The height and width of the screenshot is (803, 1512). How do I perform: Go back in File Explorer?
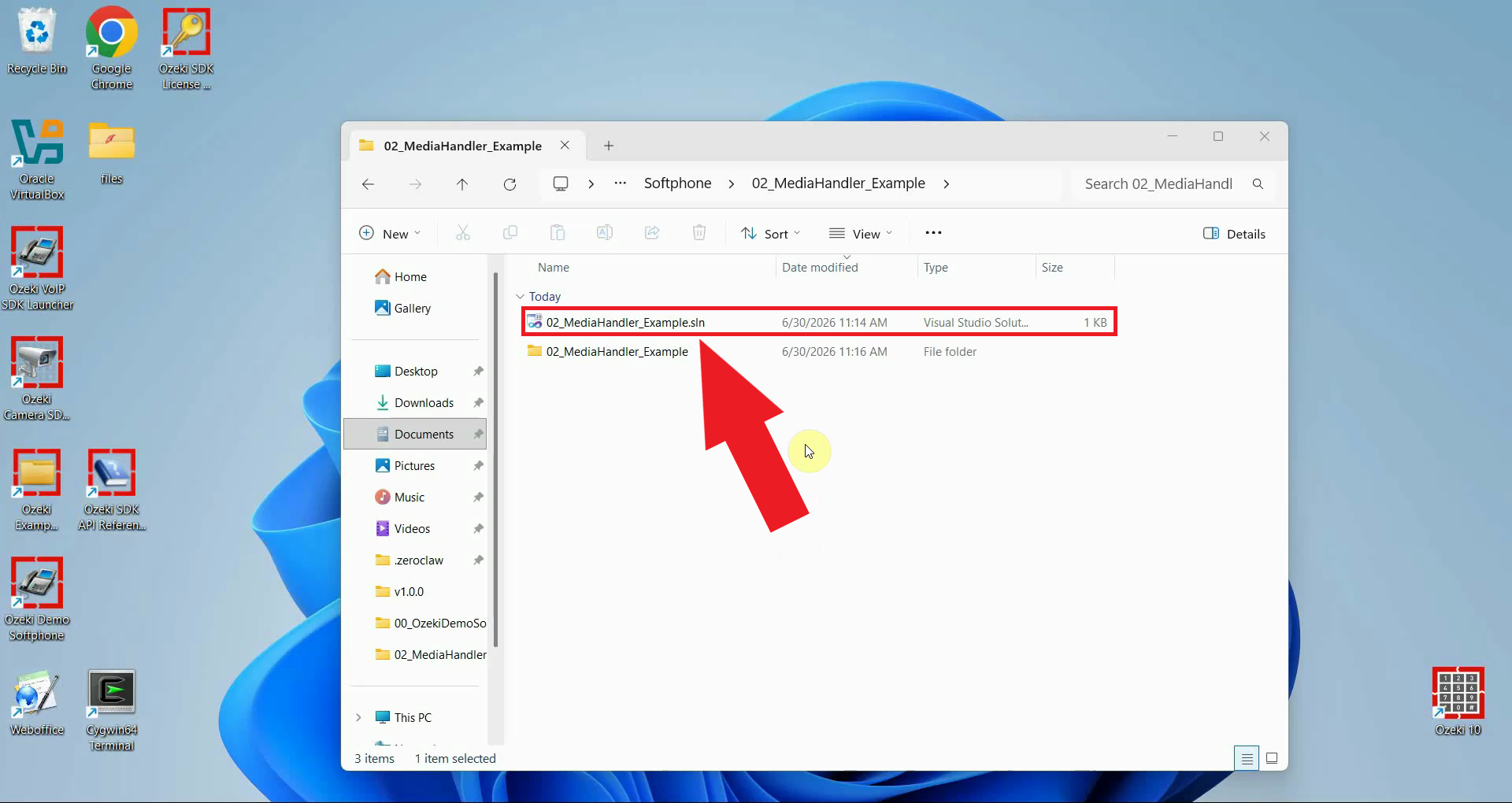point(368,184)
